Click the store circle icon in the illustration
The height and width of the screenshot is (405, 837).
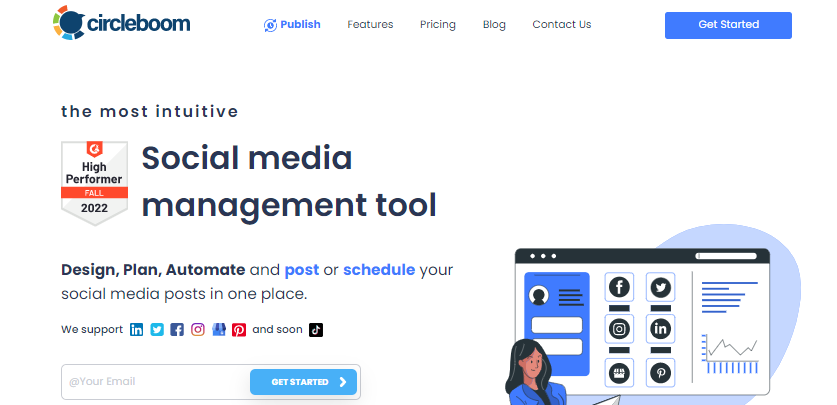pyautogui.click(x=619, y=372)
